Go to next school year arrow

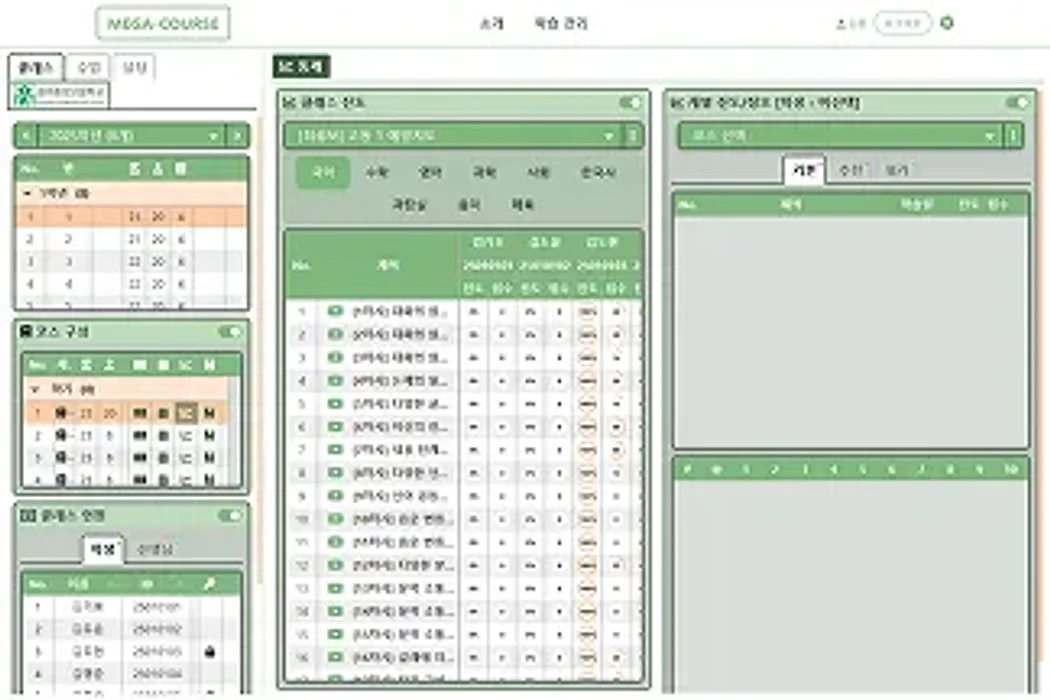(238, 136)
